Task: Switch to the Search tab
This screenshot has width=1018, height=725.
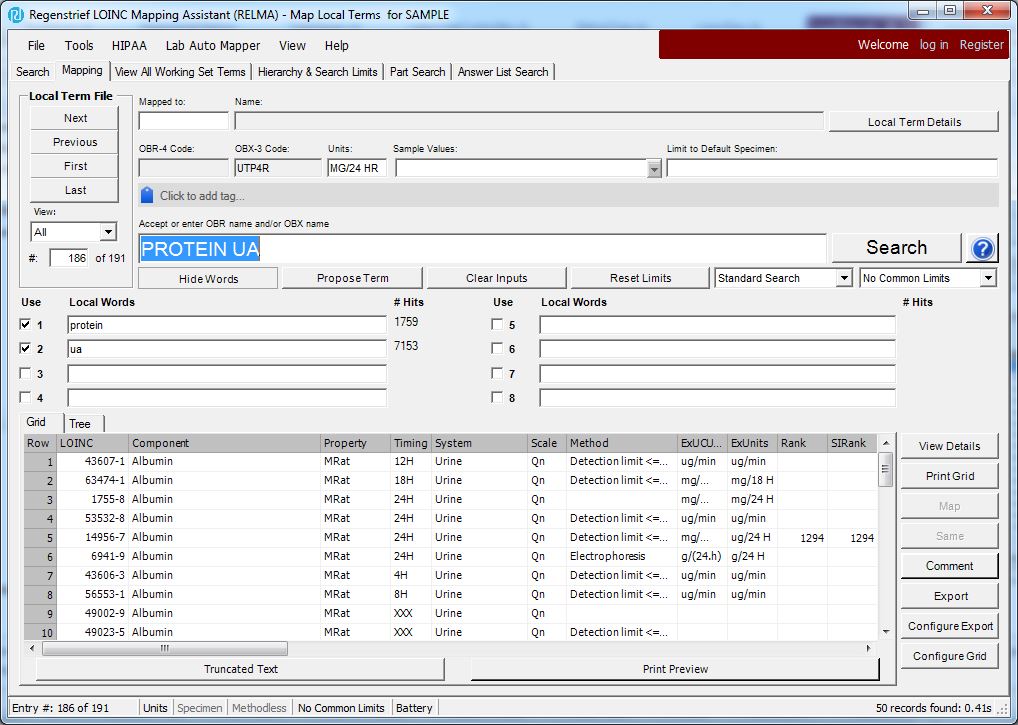Action: tap(32, 72)
